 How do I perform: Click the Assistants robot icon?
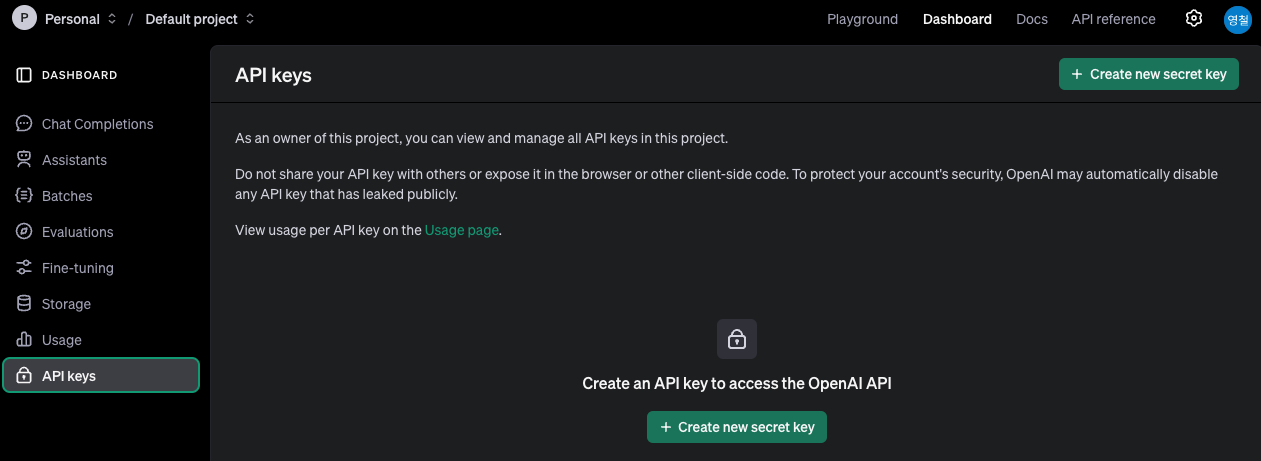click(x=24, y=160)
